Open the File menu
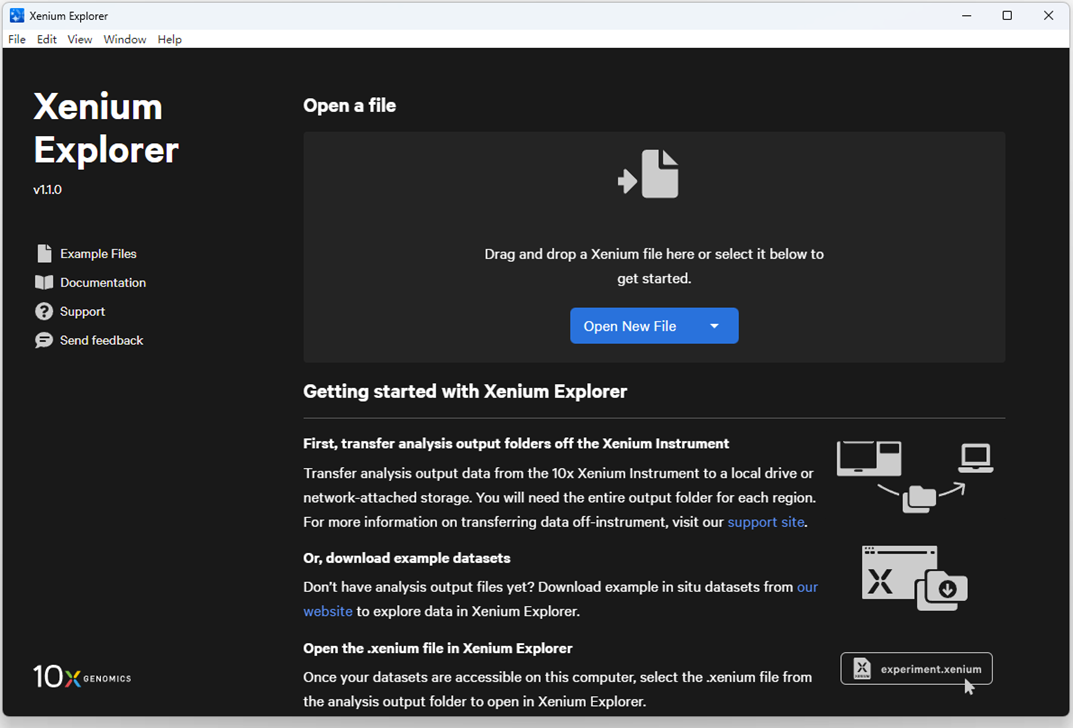 (x=17, y=40)
